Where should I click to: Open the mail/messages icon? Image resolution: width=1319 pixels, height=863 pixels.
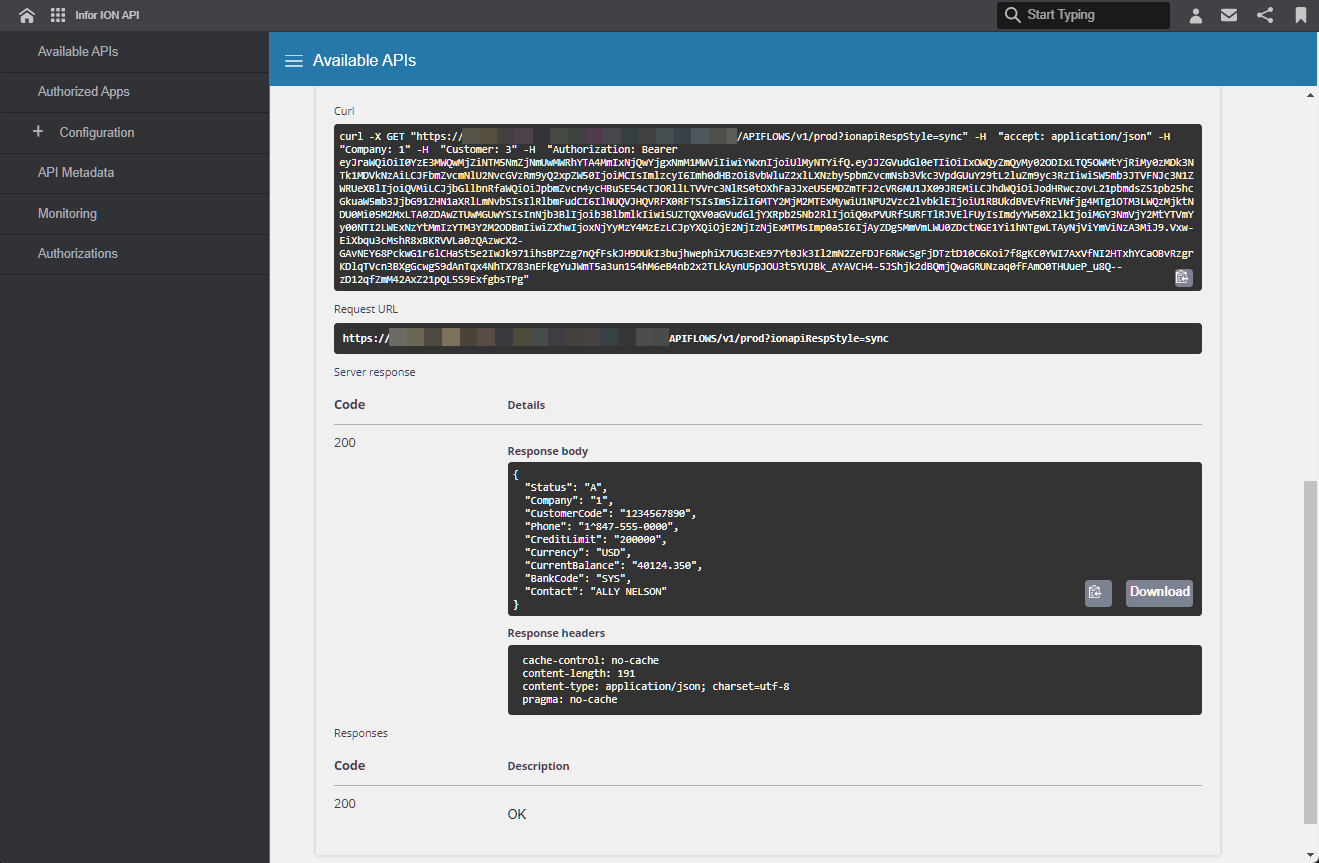click(1229, 15)
